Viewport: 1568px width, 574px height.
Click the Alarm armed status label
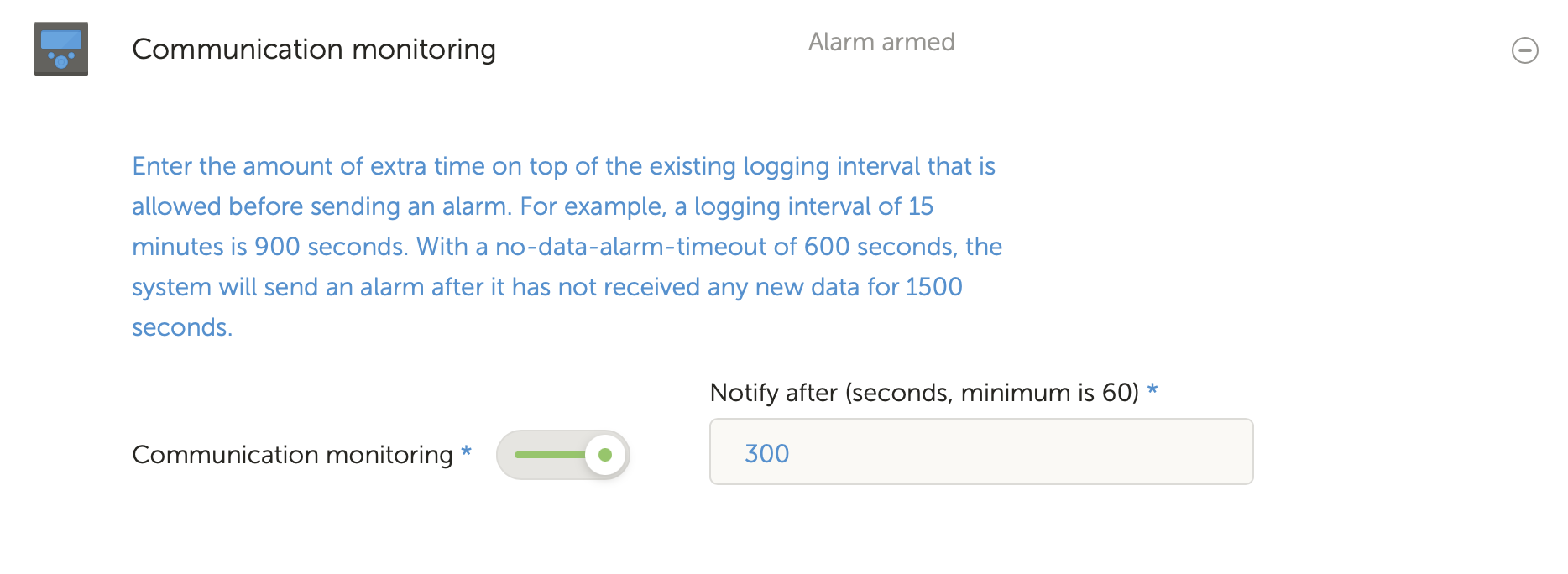[881, 42]
